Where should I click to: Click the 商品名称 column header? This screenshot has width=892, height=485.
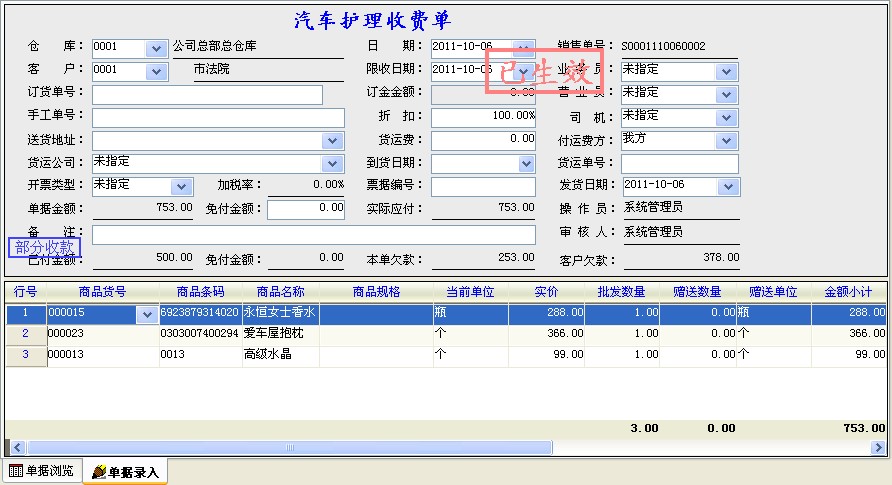click(280, 292)
